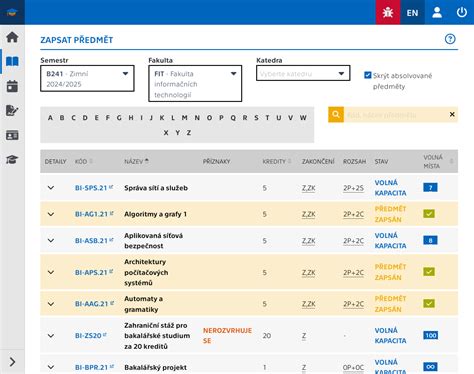The image size is (474, 374).
Task: Open the home page from the sidebar
Action: [12, 37]
